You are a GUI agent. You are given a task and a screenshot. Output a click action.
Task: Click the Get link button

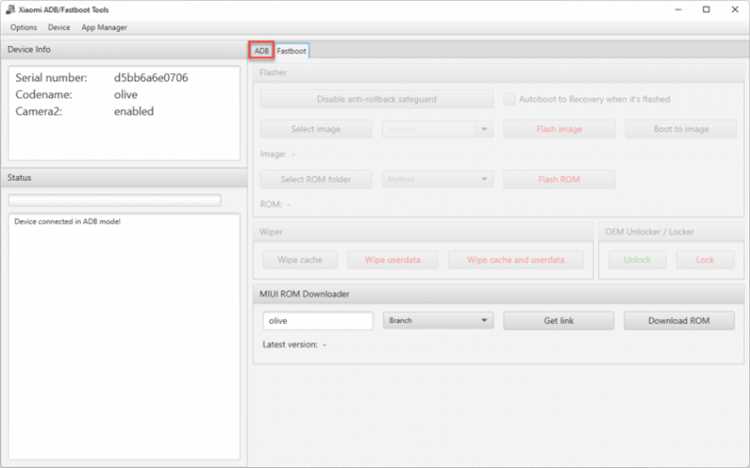(x=559, y=321)
